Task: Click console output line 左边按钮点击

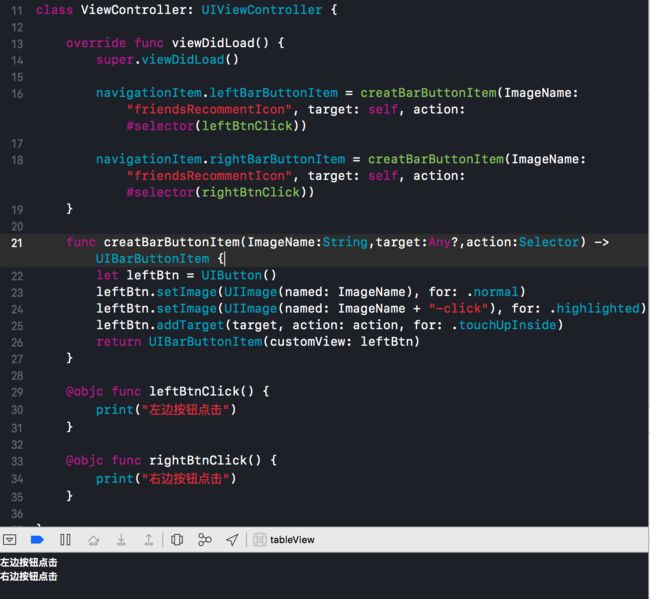Action: coord(29,563)
